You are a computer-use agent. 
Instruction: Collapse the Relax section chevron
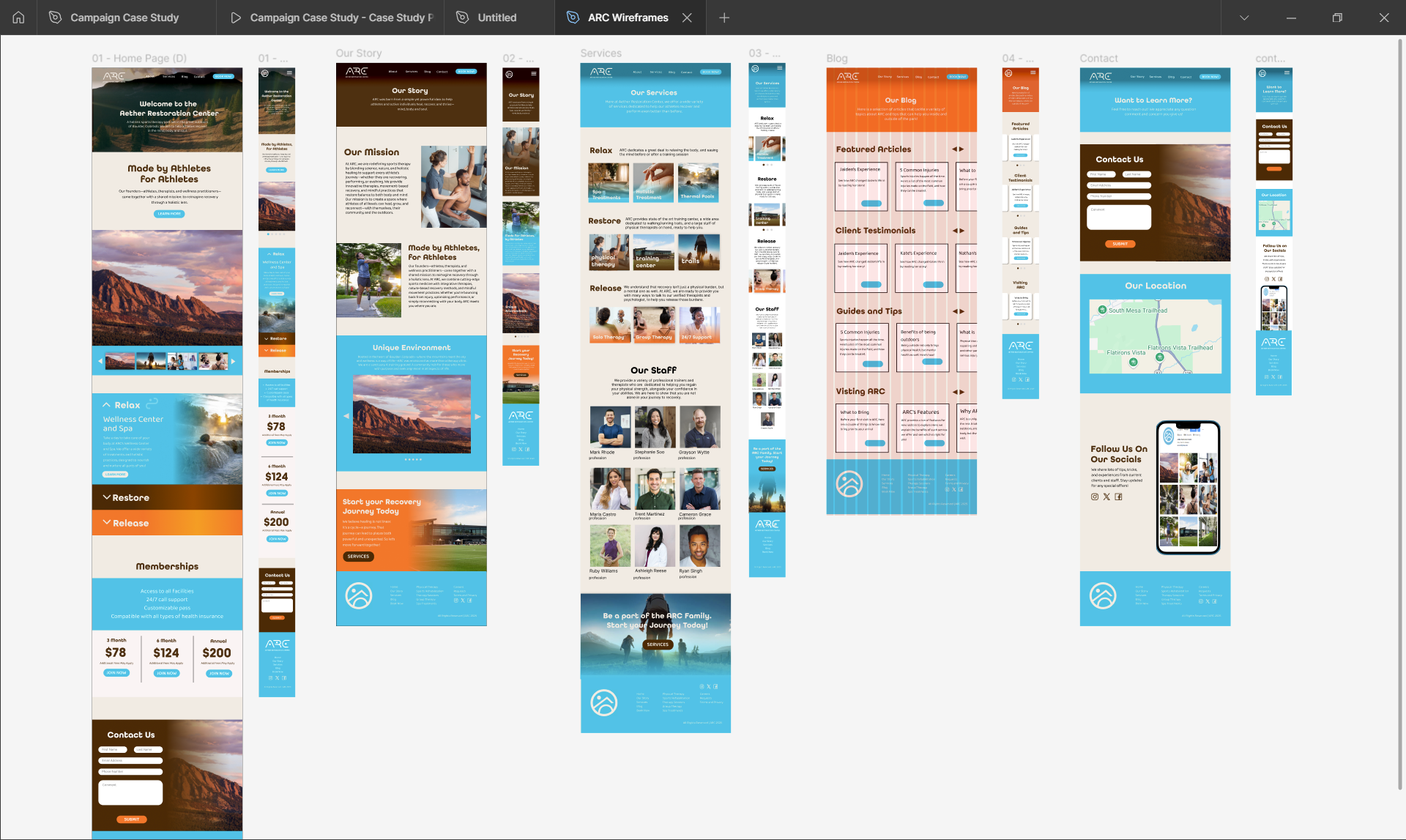coord(107,405)
